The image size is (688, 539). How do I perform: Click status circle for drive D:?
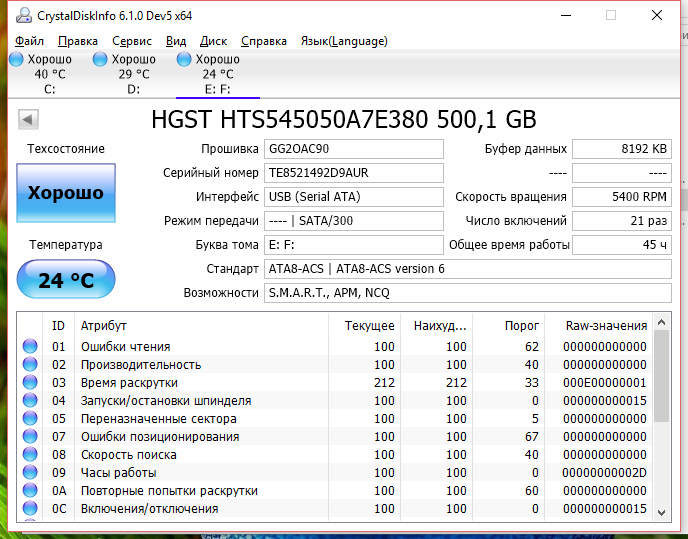coord(100,59)
